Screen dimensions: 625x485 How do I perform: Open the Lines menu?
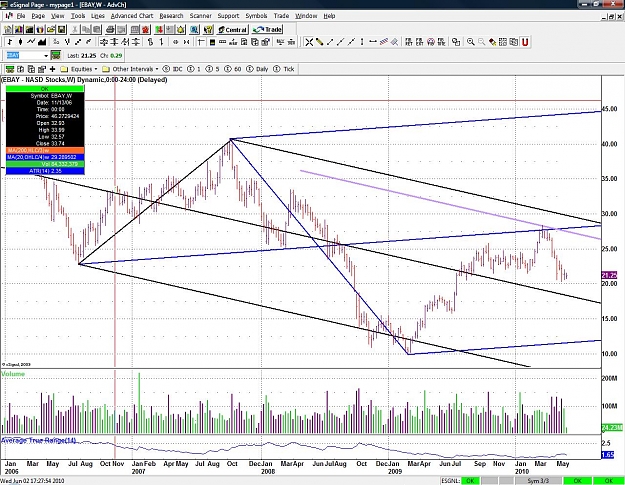(x=98, y=16)
